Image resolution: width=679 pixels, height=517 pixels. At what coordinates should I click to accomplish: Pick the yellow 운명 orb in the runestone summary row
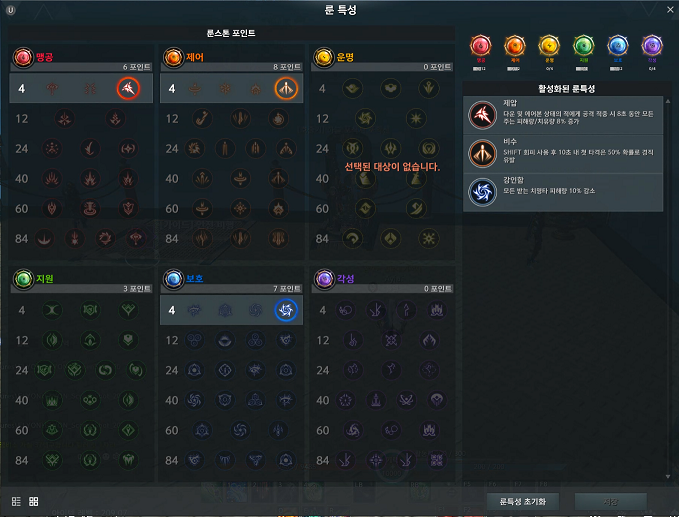coord(549,46)
